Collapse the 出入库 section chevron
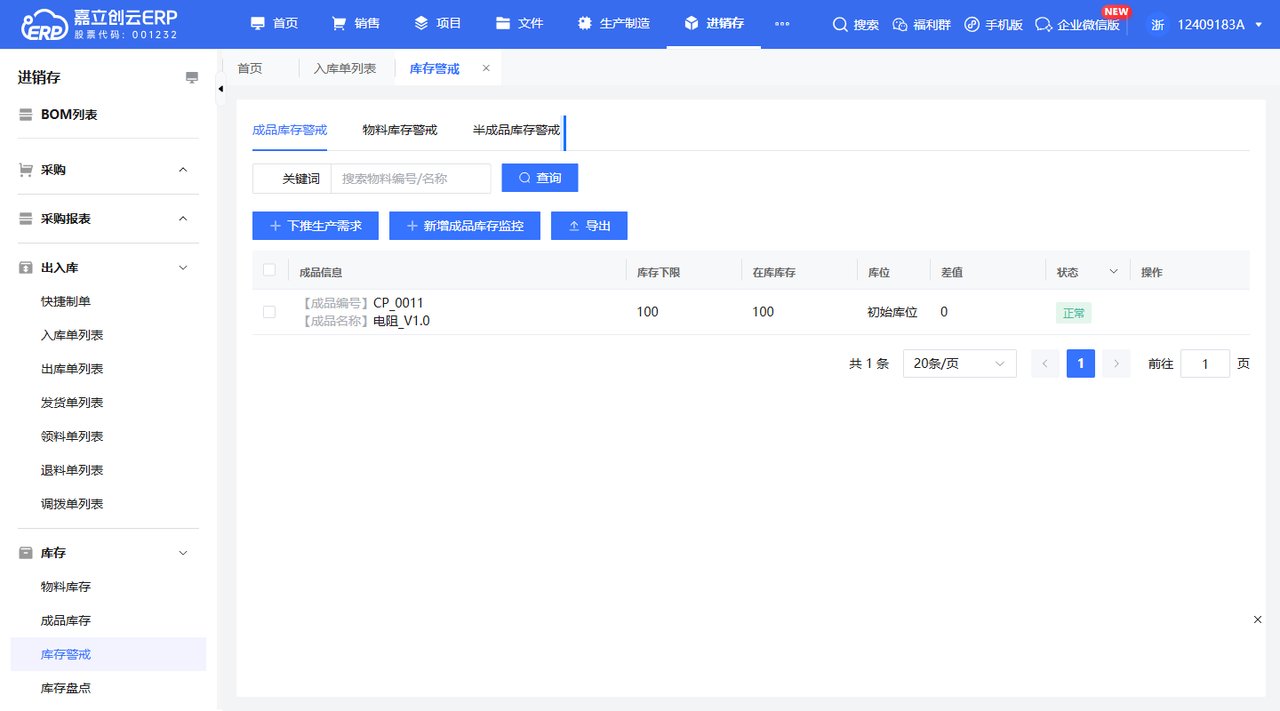Viewport: 1280px width, 711px height. [183, 268]
